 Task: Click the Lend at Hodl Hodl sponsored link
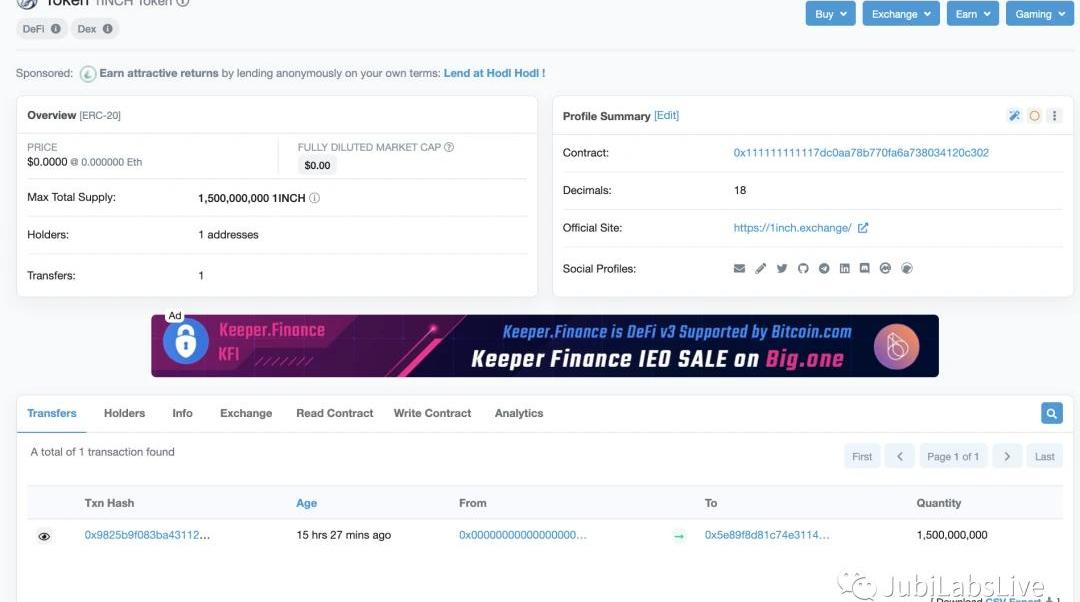(494, 73)
